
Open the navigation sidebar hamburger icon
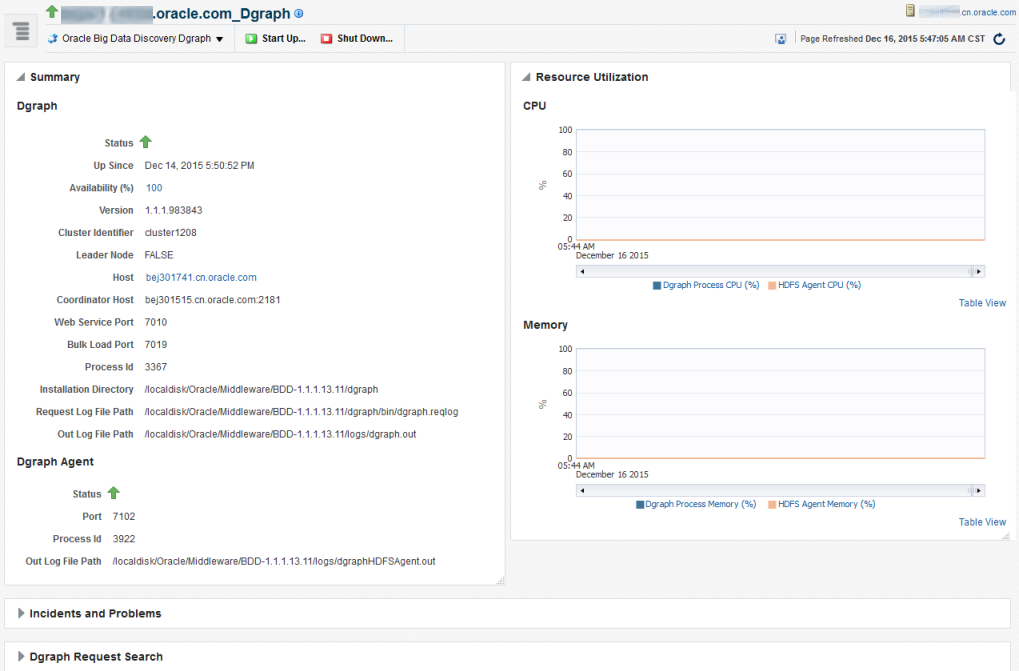[x=20, y=30]
